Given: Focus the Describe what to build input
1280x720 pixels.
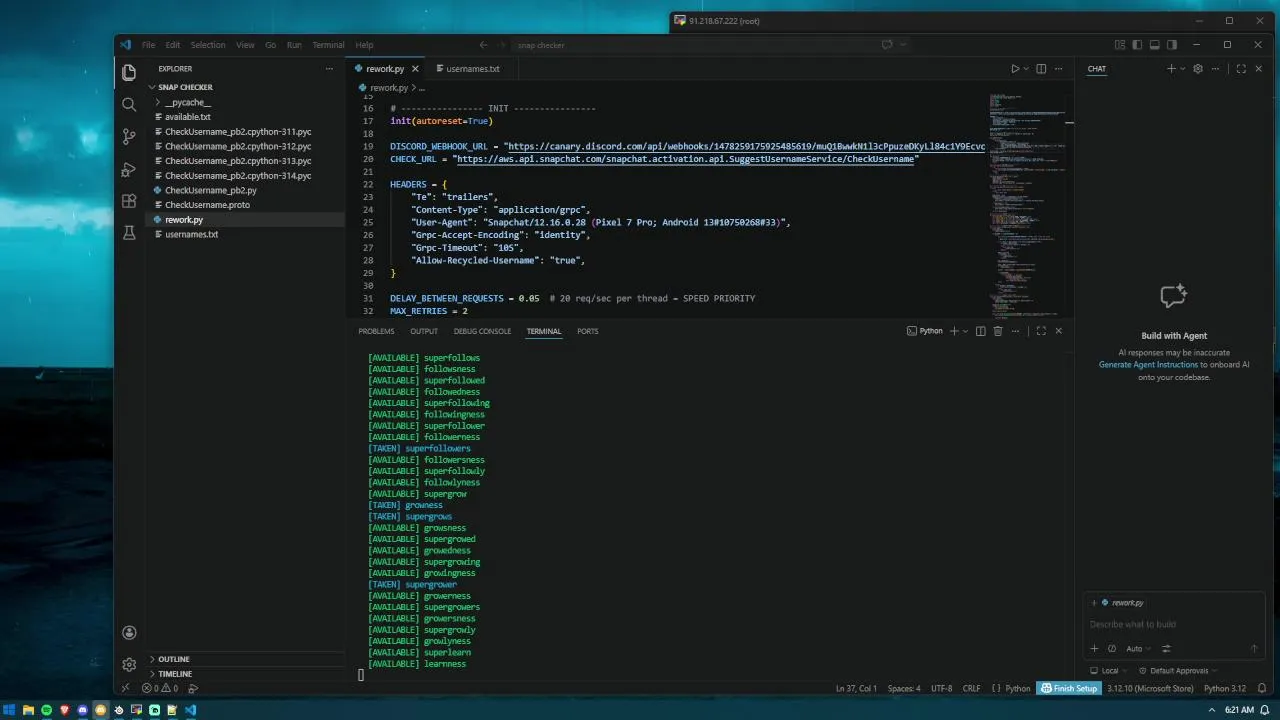Looking at the screenshot, I should click(x=1174, y=624).
